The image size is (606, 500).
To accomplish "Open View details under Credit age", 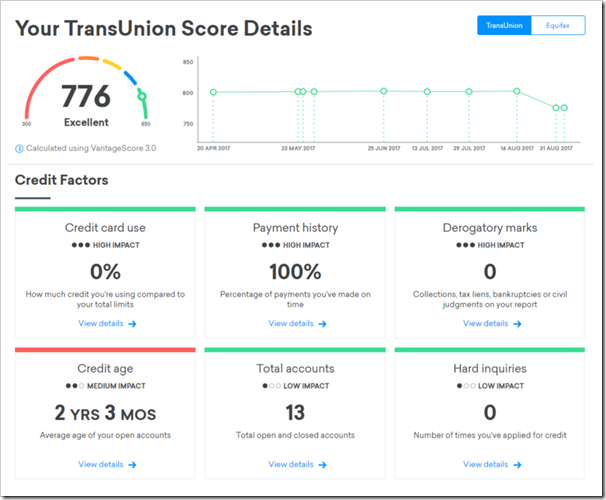I will click(107, 464).
